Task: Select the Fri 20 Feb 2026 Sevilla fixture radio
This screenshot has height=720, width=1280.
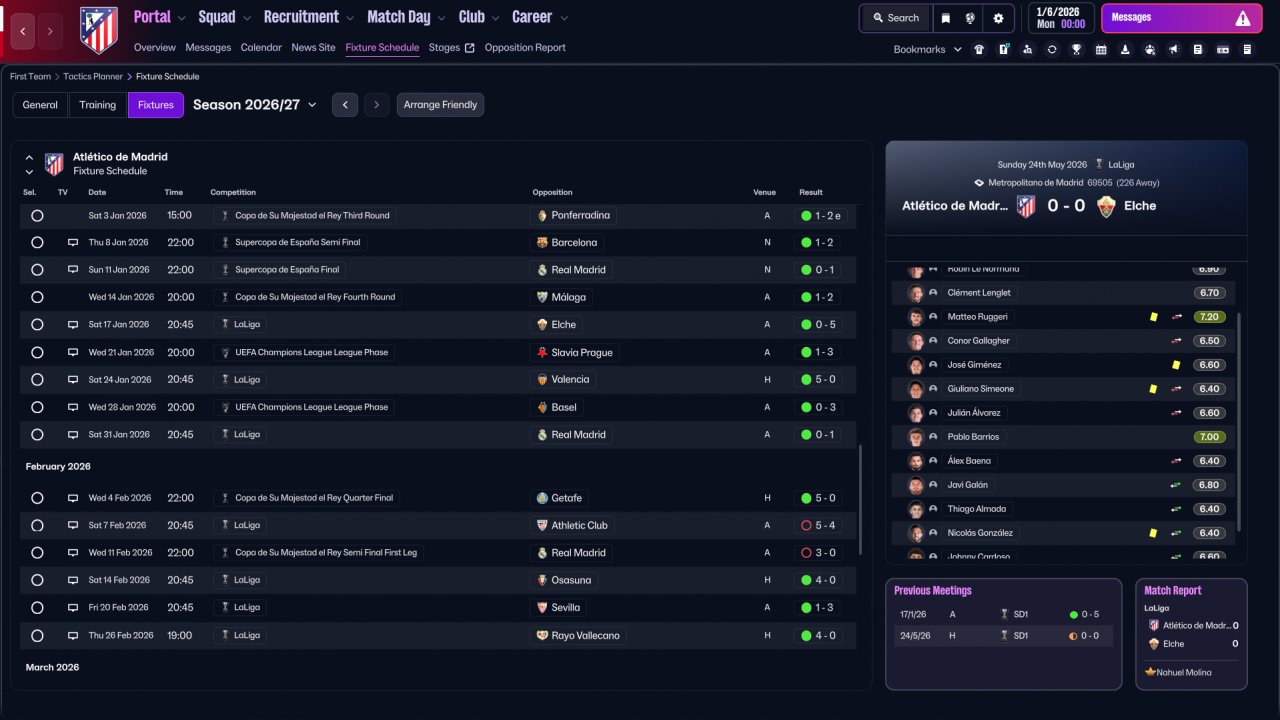Action: coord(37,608)
